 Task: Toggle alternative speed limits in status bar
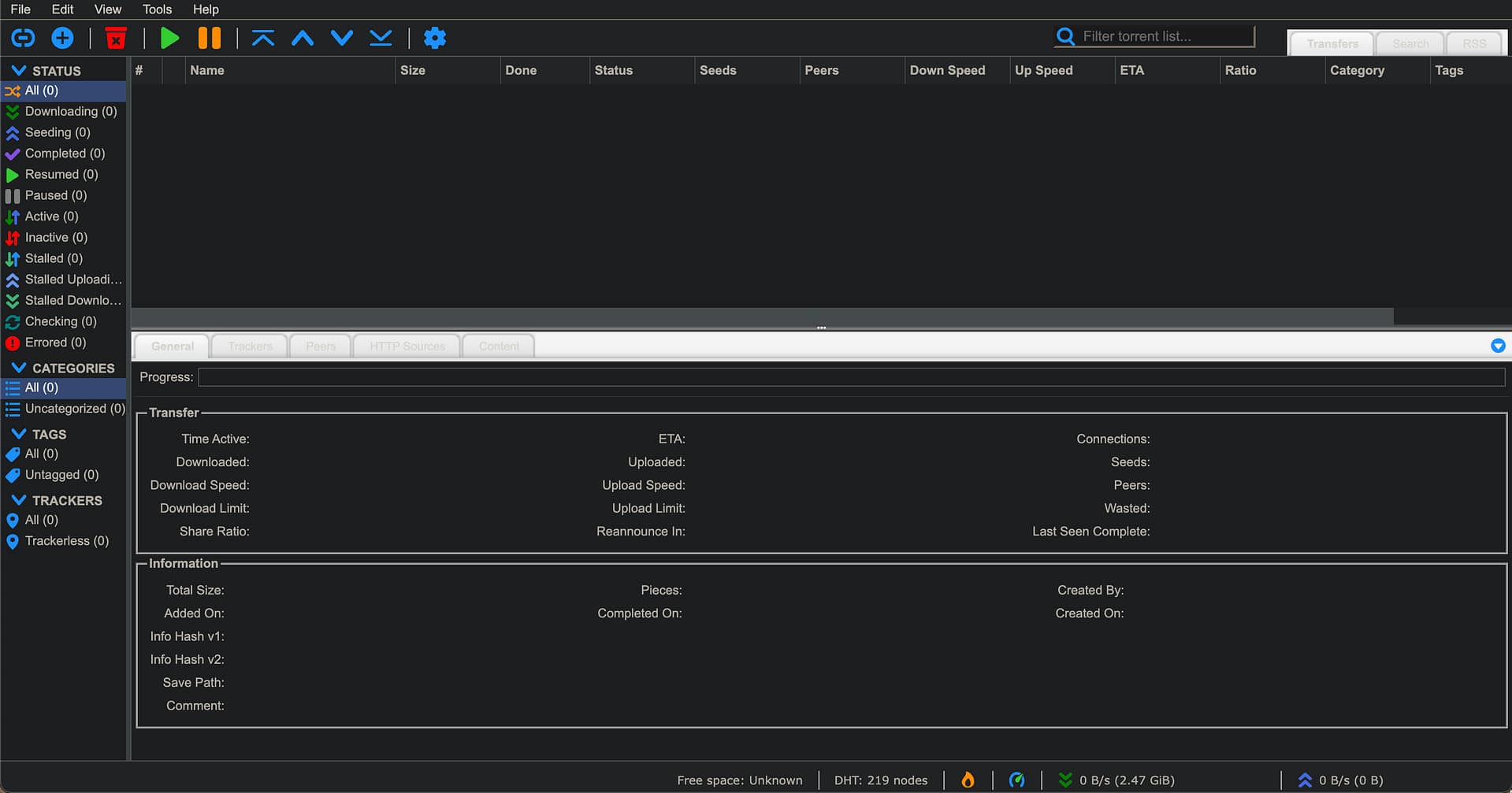point(1016,780)
